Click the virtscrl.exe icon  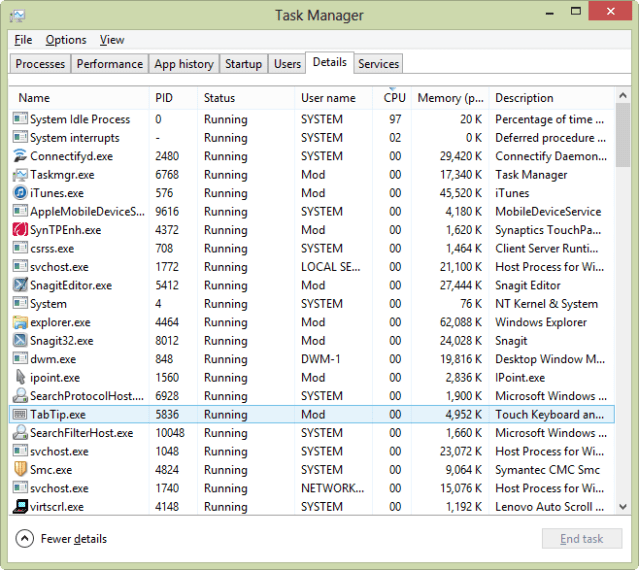point(20,506)
